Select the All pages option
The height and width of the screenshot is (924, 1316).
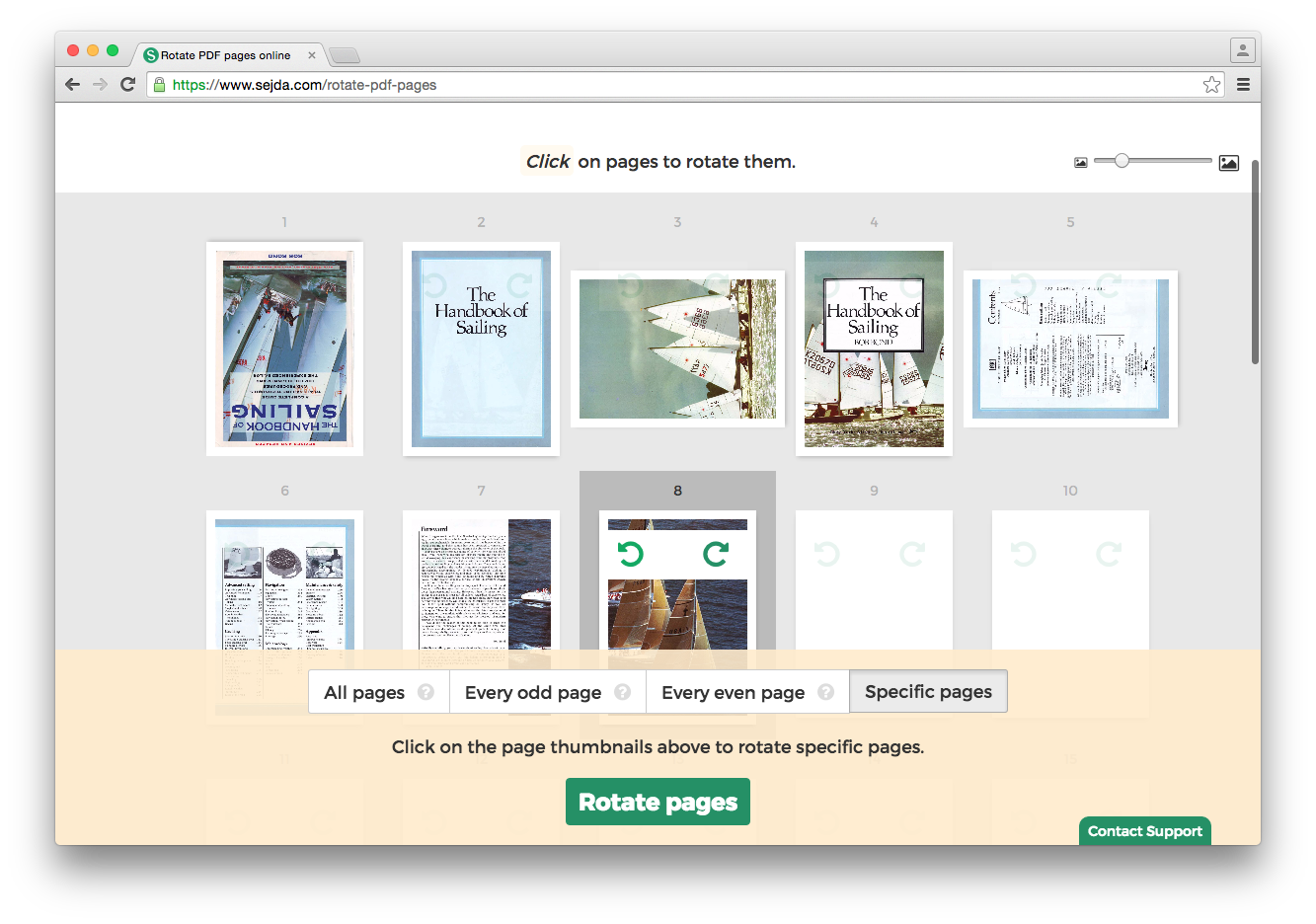click(x=379, y=692)
